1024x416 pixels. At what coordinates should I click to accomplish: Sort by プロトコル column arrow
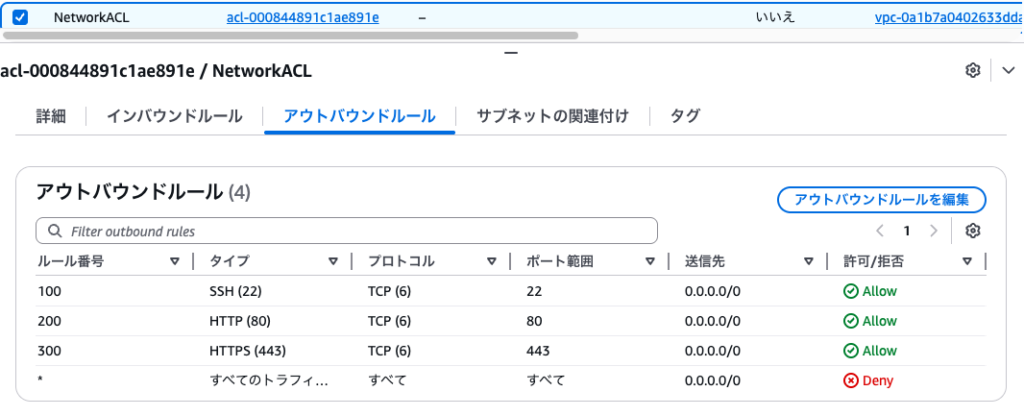pos(492,262)
